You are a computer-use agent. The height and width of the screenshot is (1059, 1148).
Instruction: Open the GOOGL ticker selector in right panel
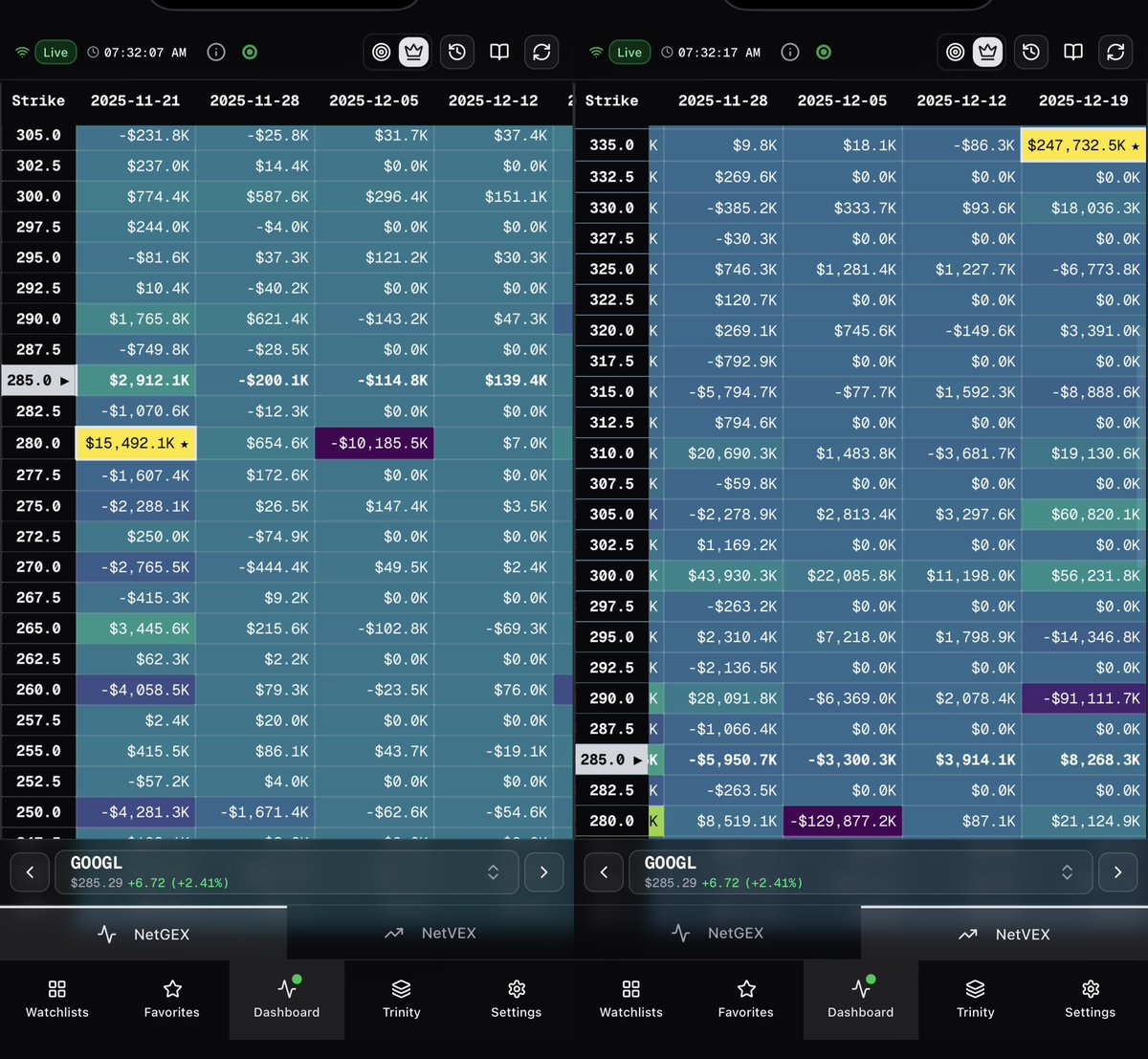pyautogui.click(x=861, y=872)
